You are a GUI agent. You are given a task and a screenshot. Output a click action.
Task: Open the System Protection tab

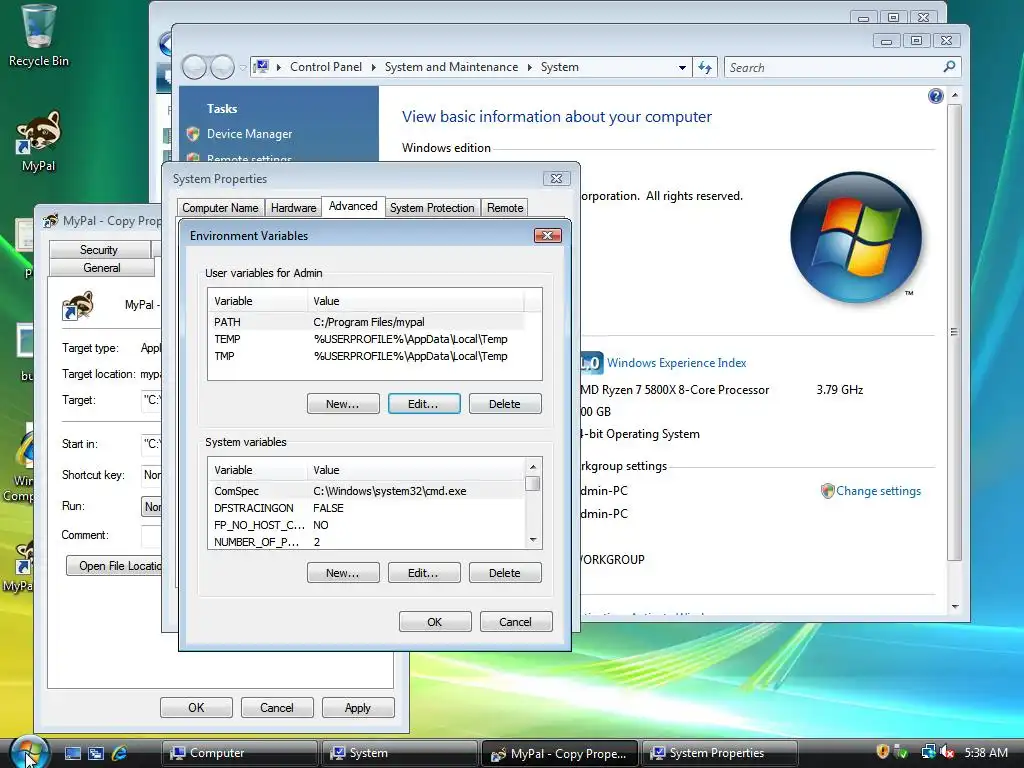point(432,208)
